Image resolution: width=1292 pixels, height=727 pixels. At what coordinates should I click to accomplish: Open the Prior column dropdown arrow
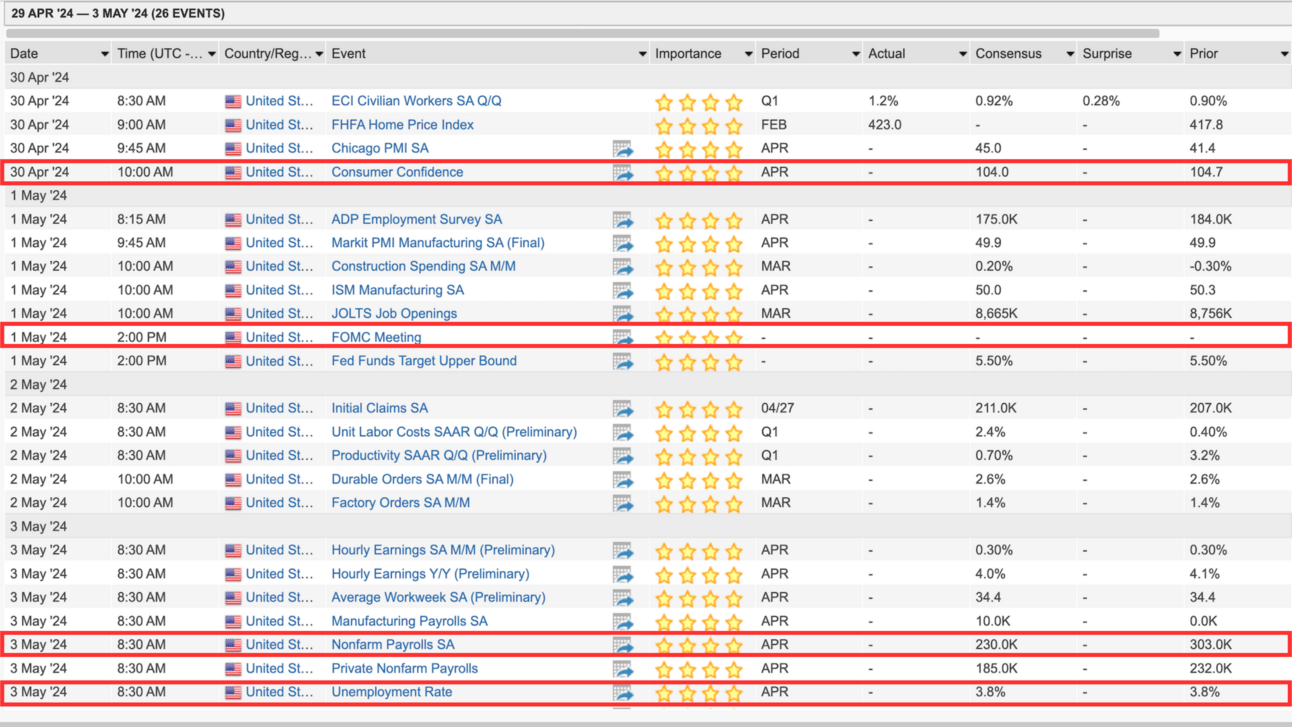pyautogui.click(x=1284, y=54)
